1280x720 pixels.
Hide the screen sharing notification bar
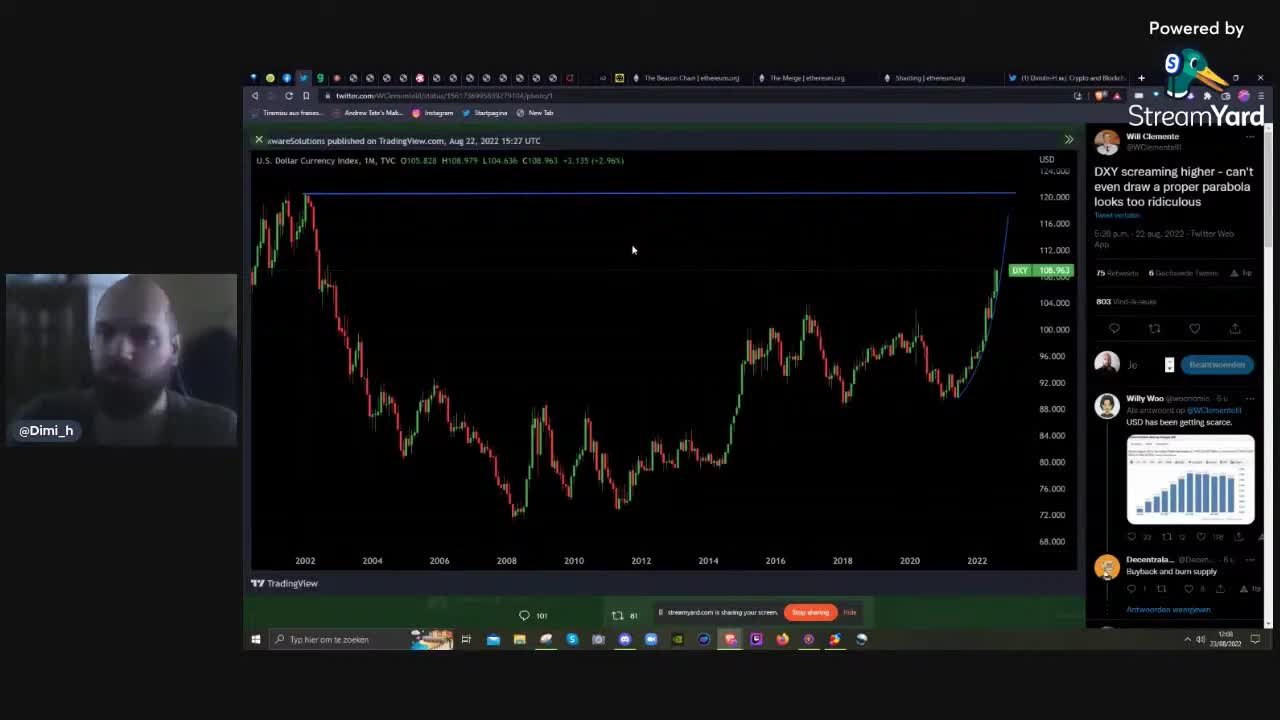(849, 612)
